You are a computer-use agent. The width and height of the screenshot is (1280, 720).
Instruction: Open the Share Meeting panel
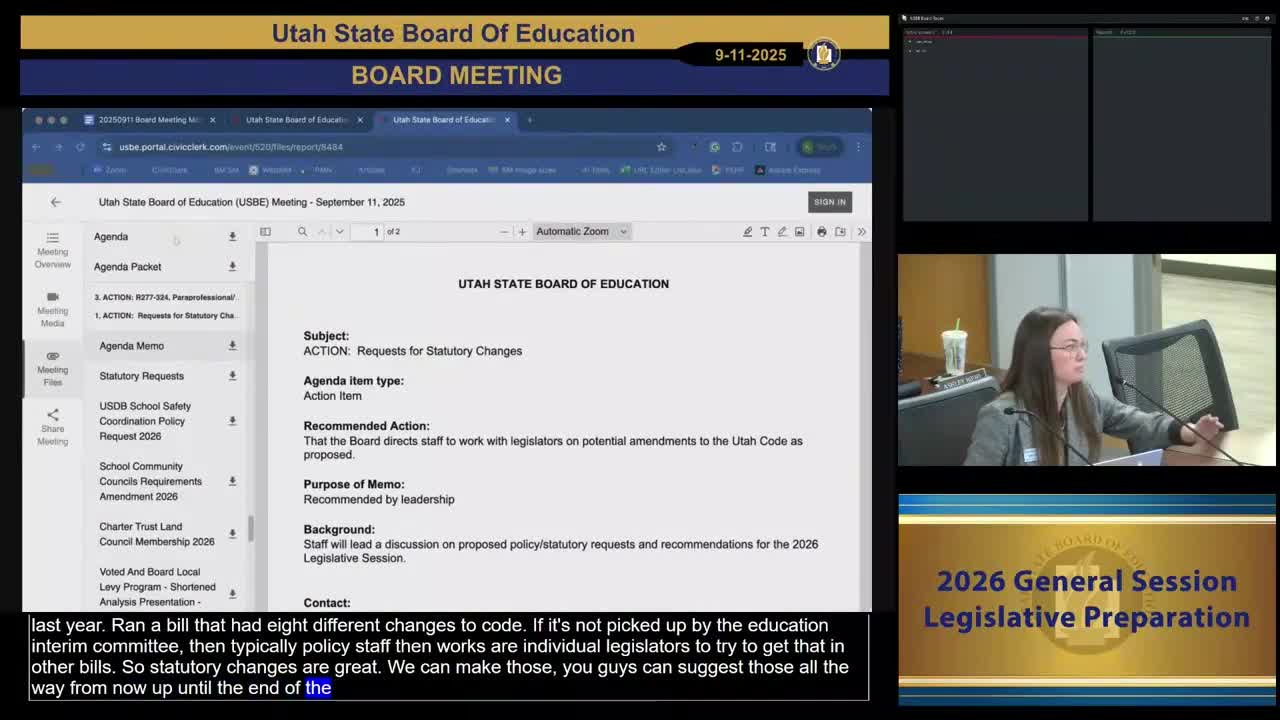pyautogui.click(x=52, y=427)
